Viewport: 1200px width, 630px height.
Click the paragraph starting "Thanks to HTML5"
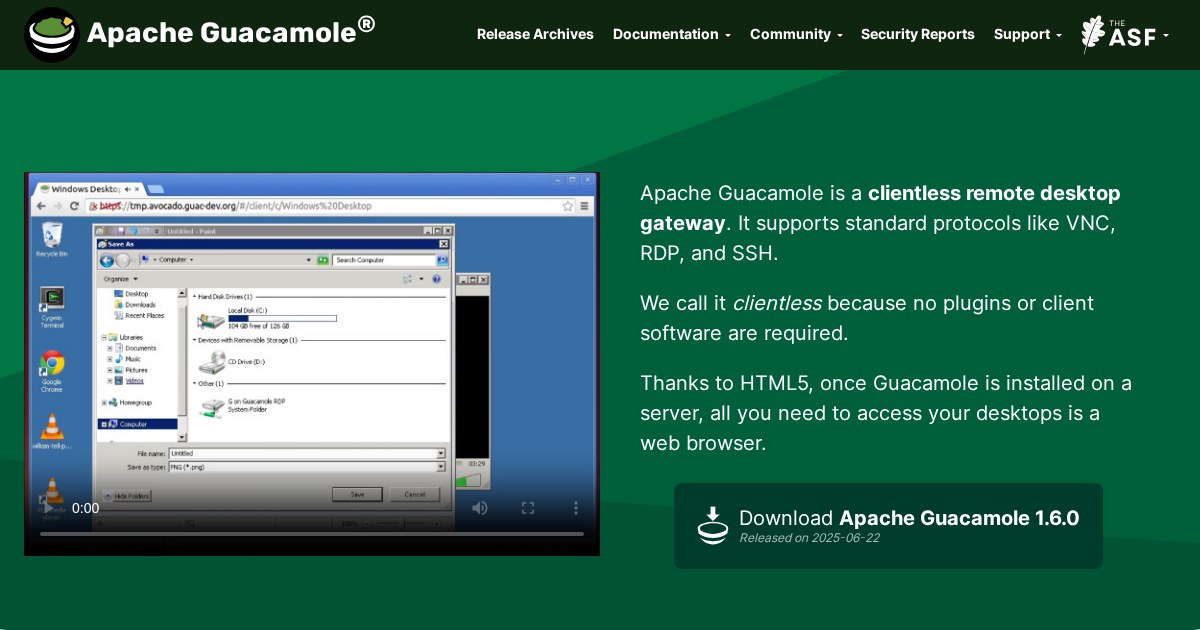click(886, 413)
